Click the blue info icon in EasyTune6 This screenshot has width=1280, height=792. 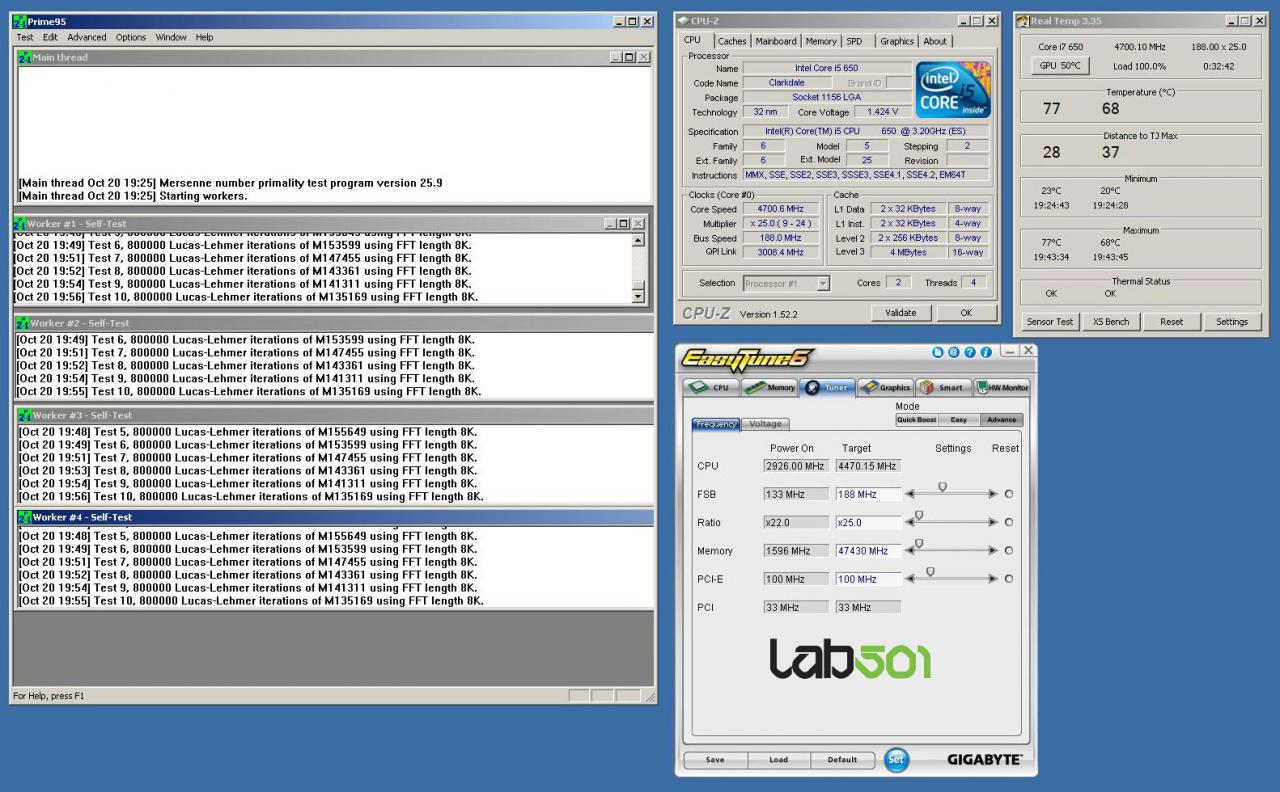(987, 352)
